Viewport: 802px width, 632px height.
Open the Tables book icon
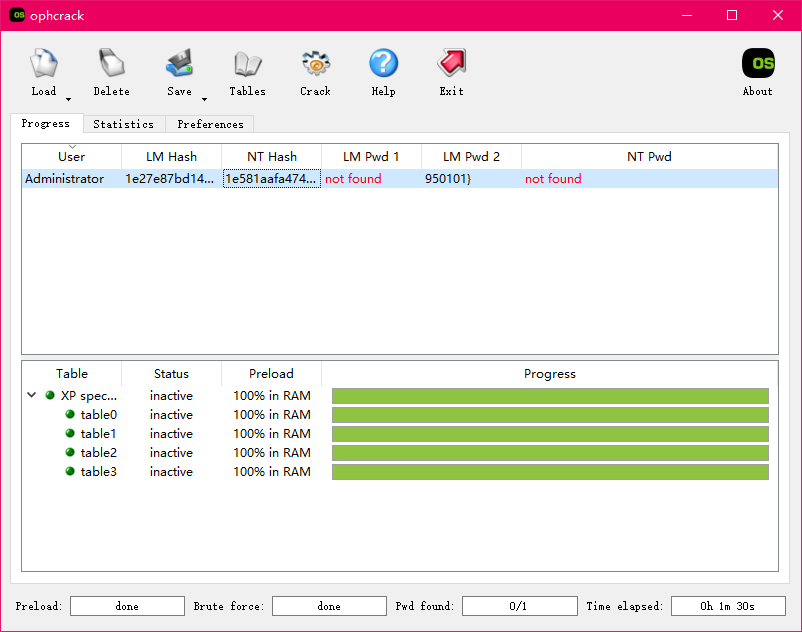tap(247, 65)
